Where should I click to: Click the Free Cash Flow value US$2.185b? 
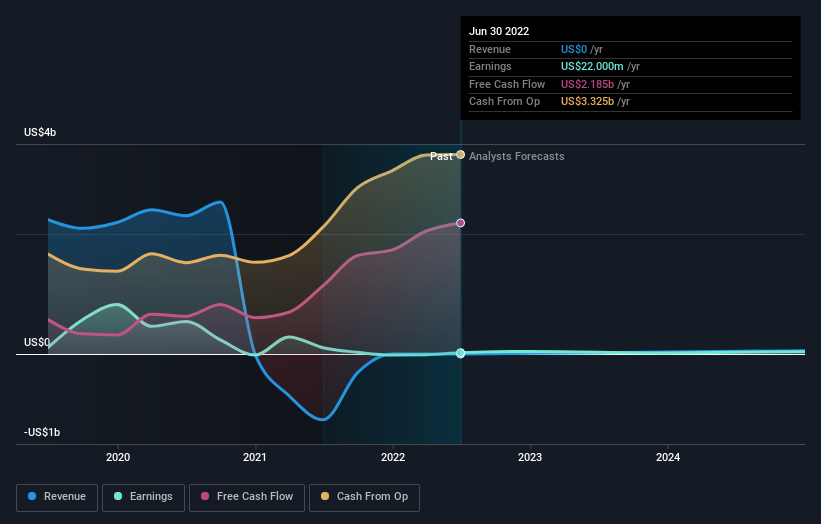pyautogui.click(x=587, y=84)
